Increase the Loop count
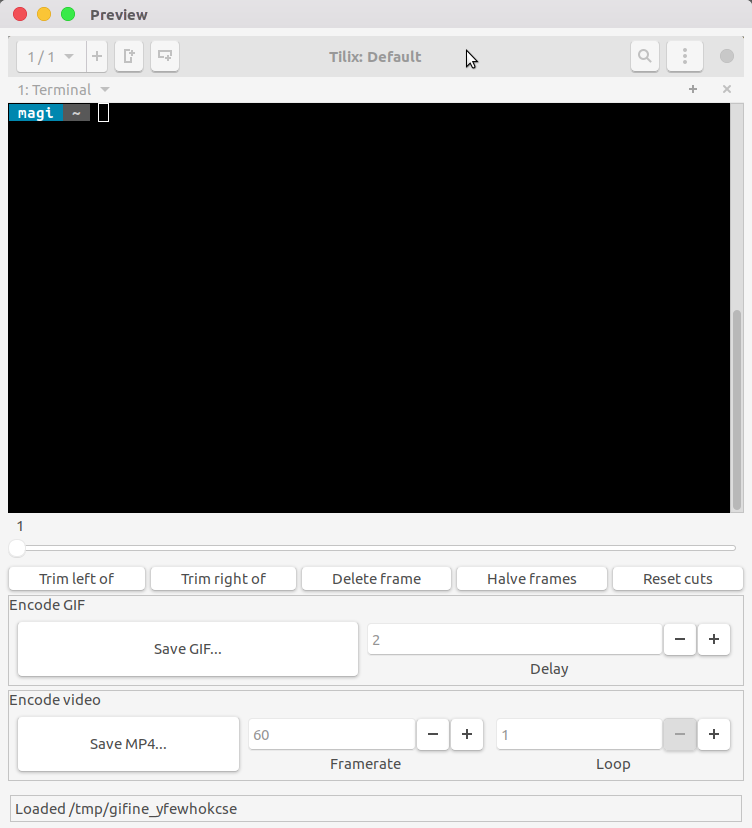The width and height of the screenshot is (752, 828). tap(713, 735)
